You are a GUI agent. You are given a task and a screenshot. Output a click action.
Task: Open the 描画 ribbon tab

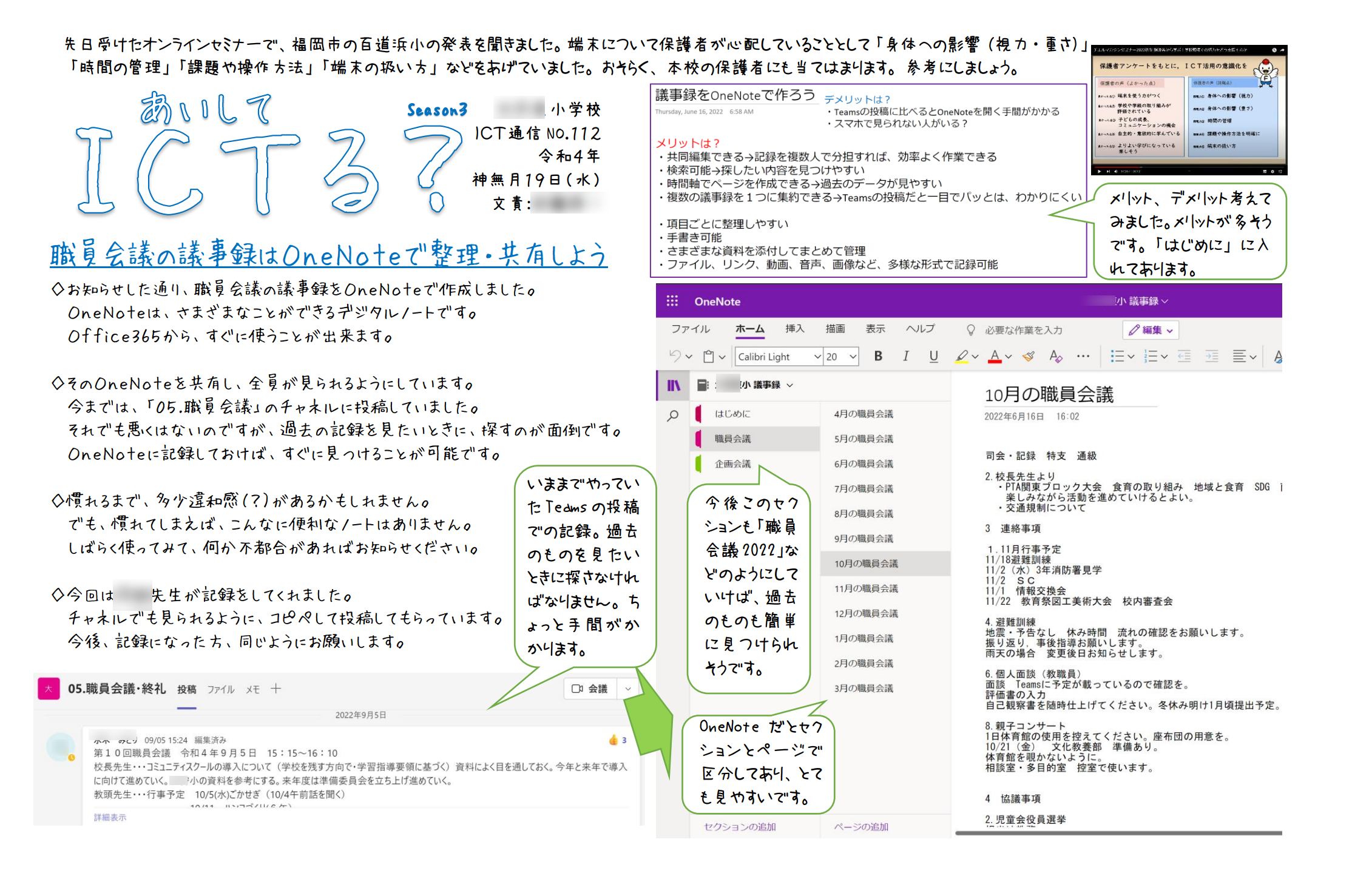click(835, 329)
